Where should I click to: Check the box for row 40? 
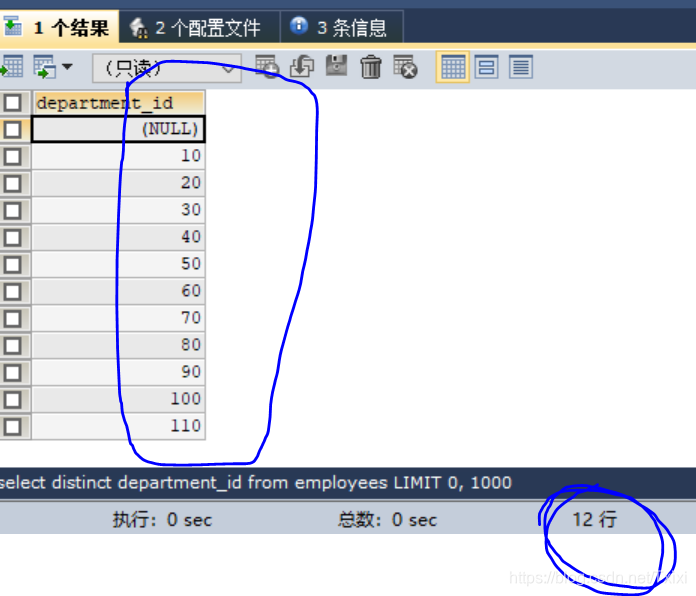coord(12,238)
